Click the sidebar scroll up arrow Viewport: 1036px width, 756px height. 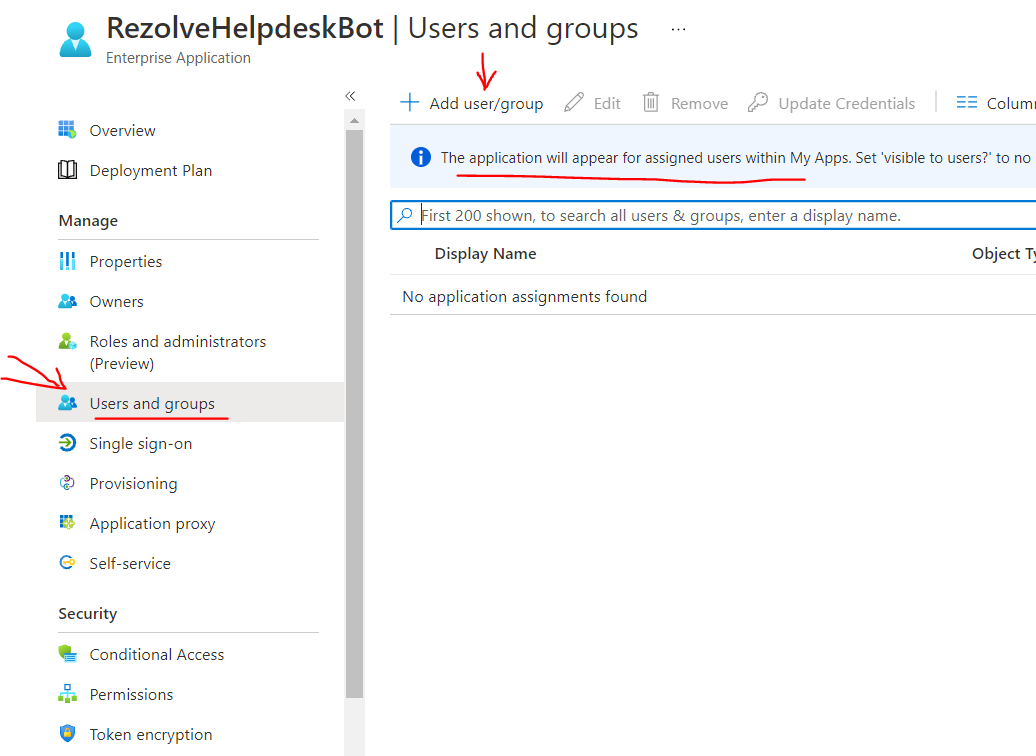point(354,120)
